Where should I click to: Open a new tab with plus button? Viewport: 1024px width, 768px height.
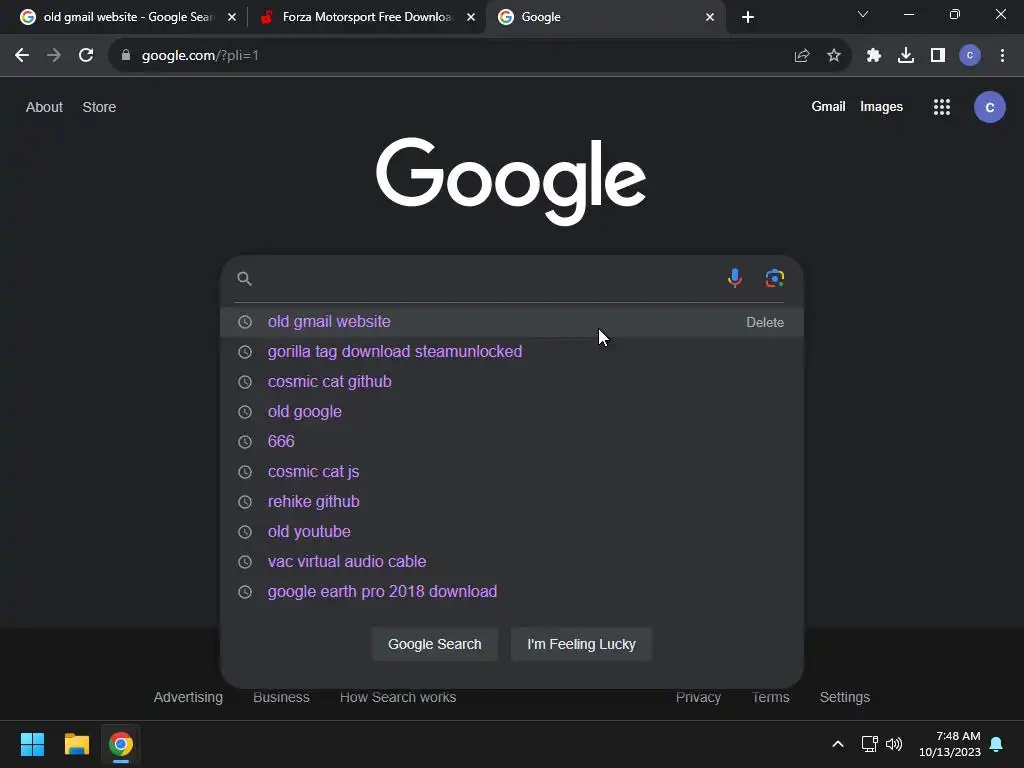pyautogui.click(x=748, y=17)
